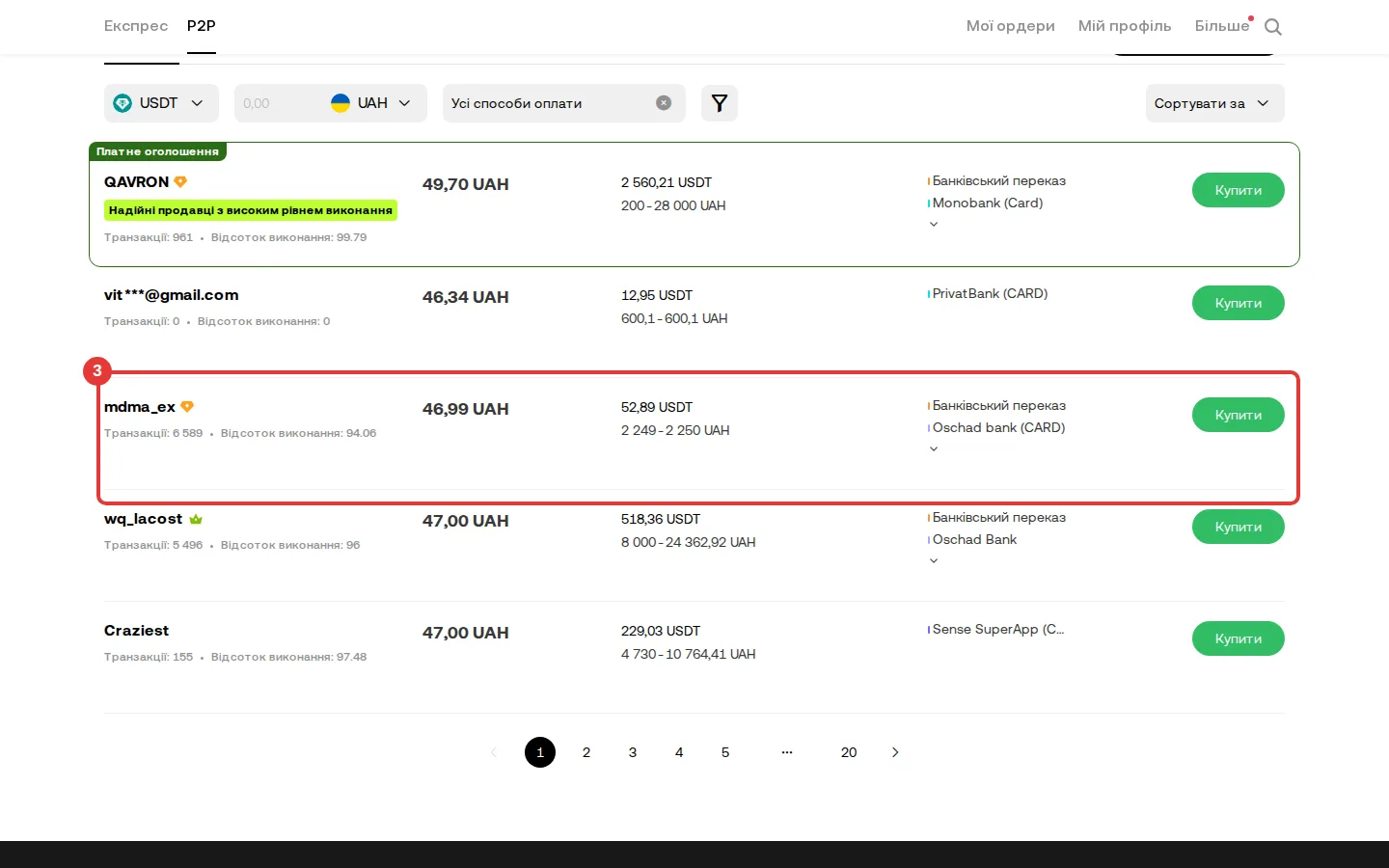Switch to the Експрес tab
This screenshot has height=868, width=1389.
point(136,26)
